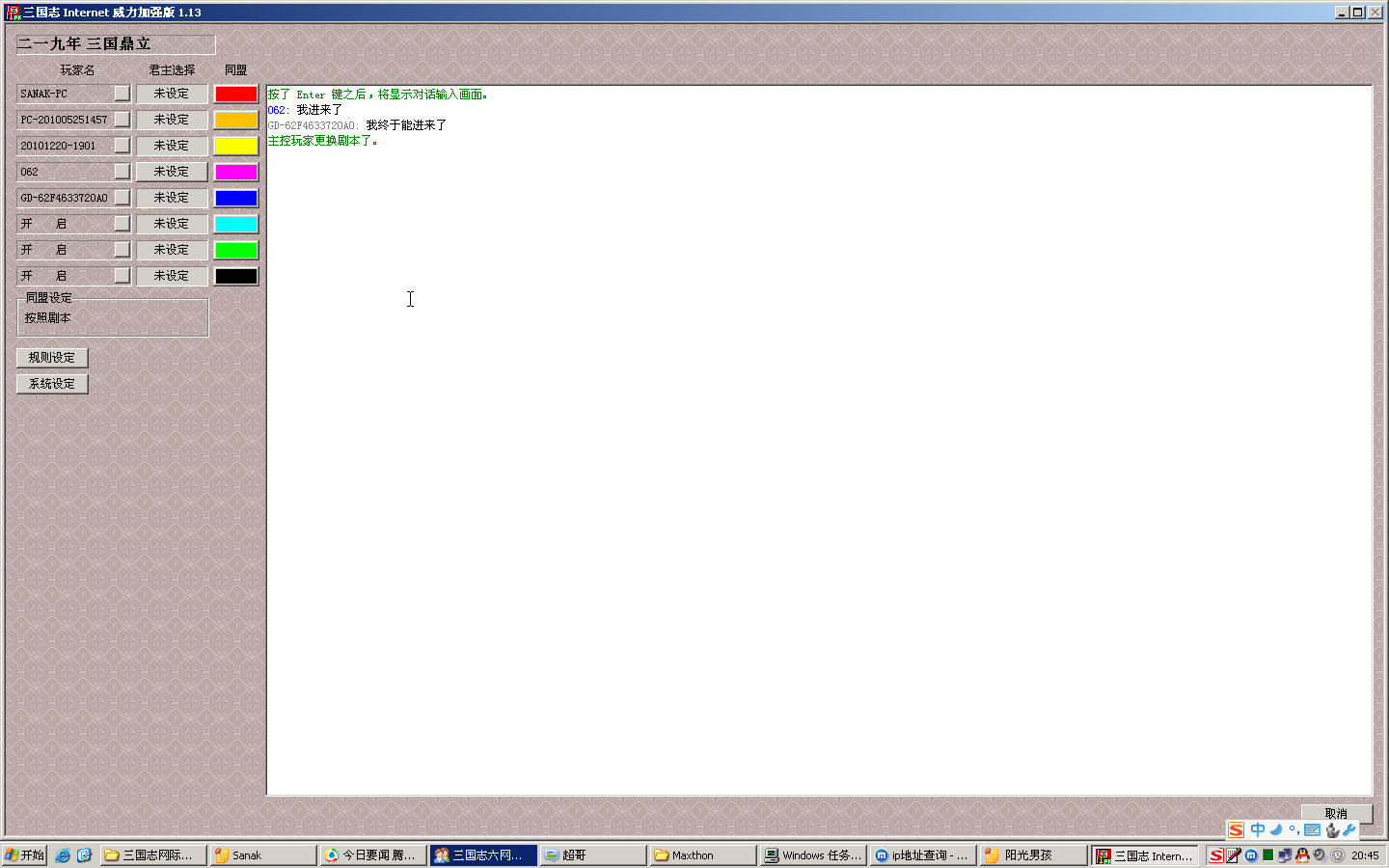Launch the second browser quick launch icon
Viewport: 1389px width, 868px height.
84,855
